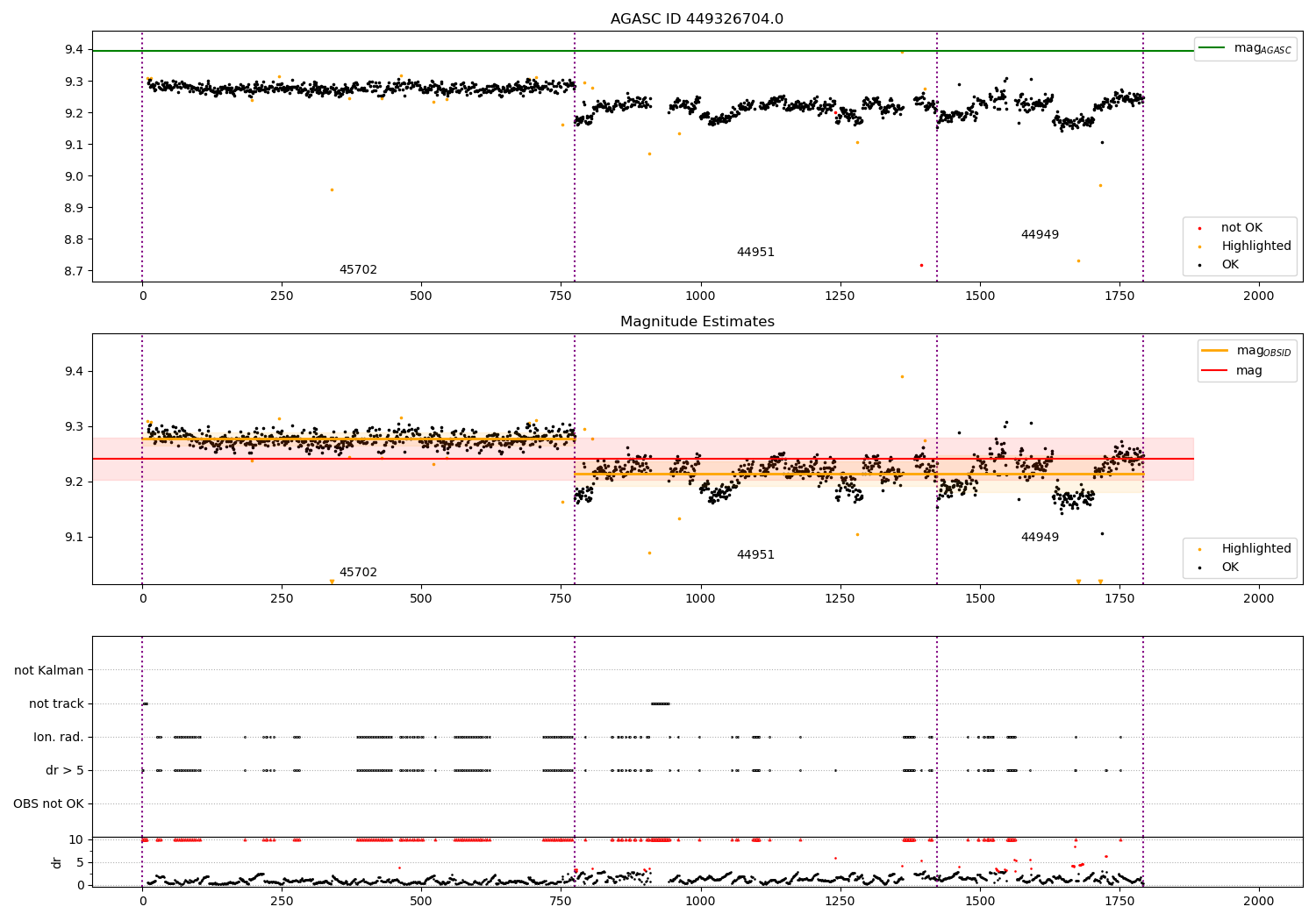Select the orange mag OBSID legend line
The width and height of the screenshot is (1316, 921).
1215,350
